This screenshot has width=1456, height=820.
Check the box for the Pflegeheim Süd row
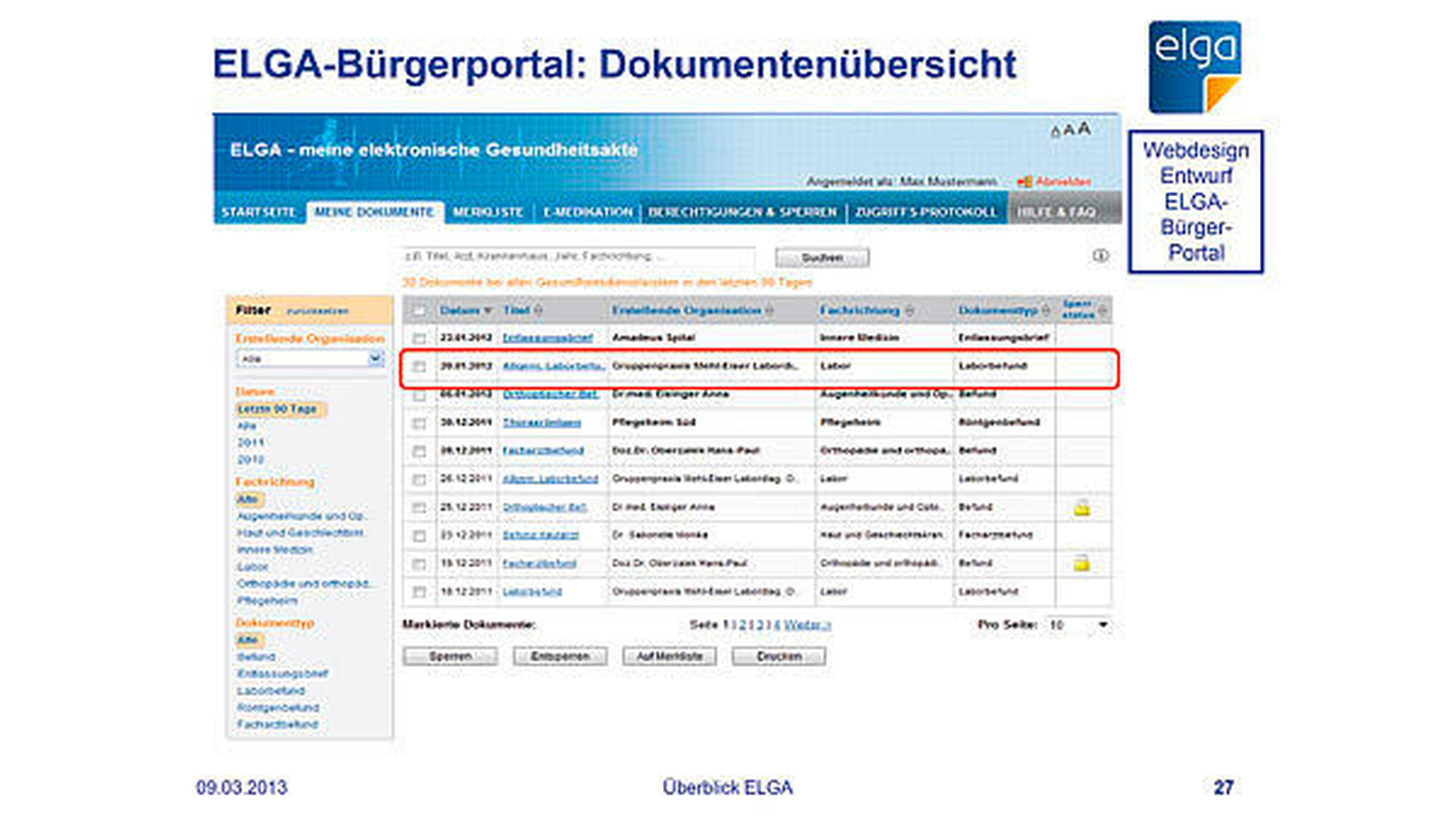(419, 423)
